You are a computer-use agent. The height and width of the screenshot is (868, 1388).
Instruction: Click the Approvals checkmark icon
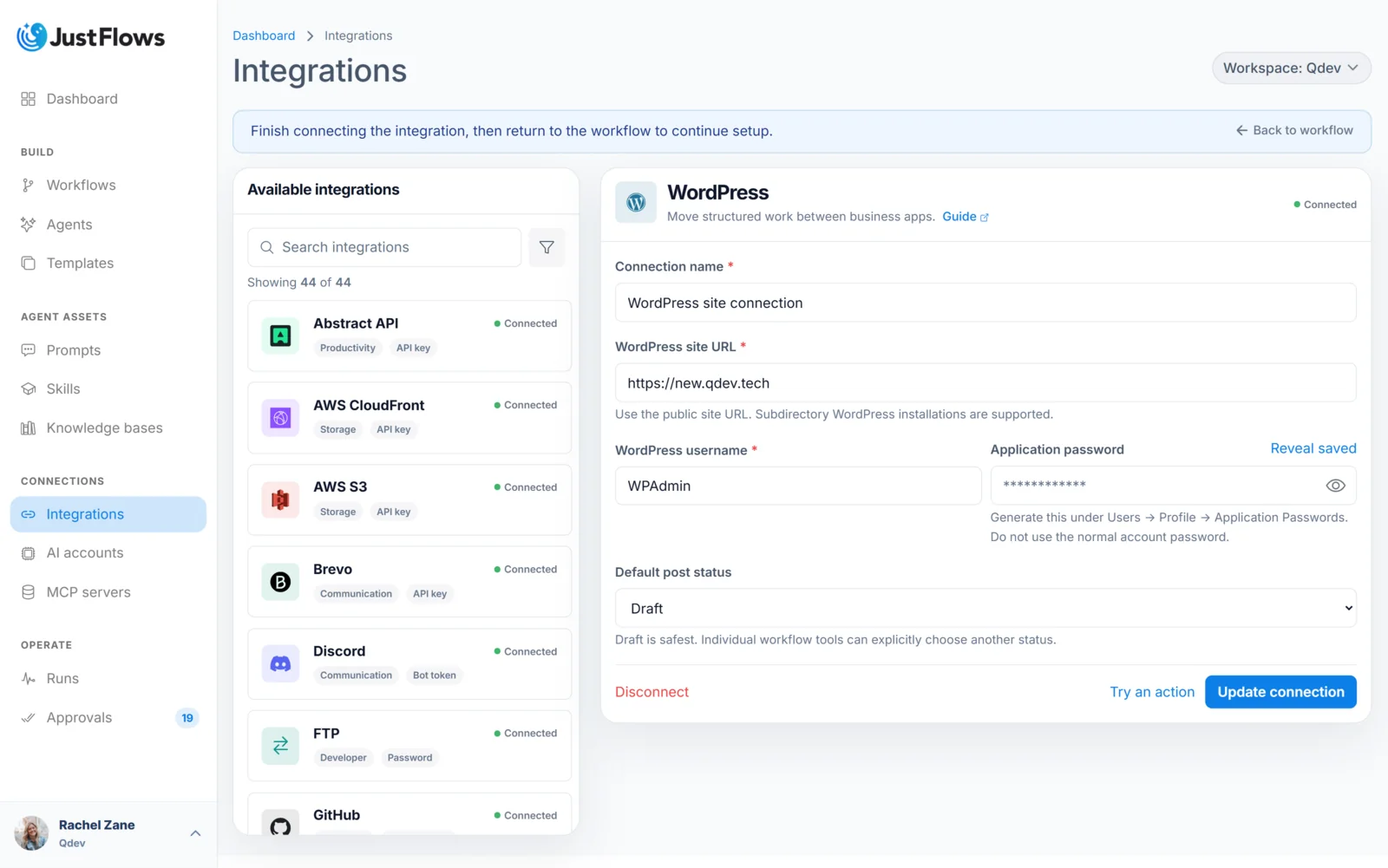click(x=28, y=718)
